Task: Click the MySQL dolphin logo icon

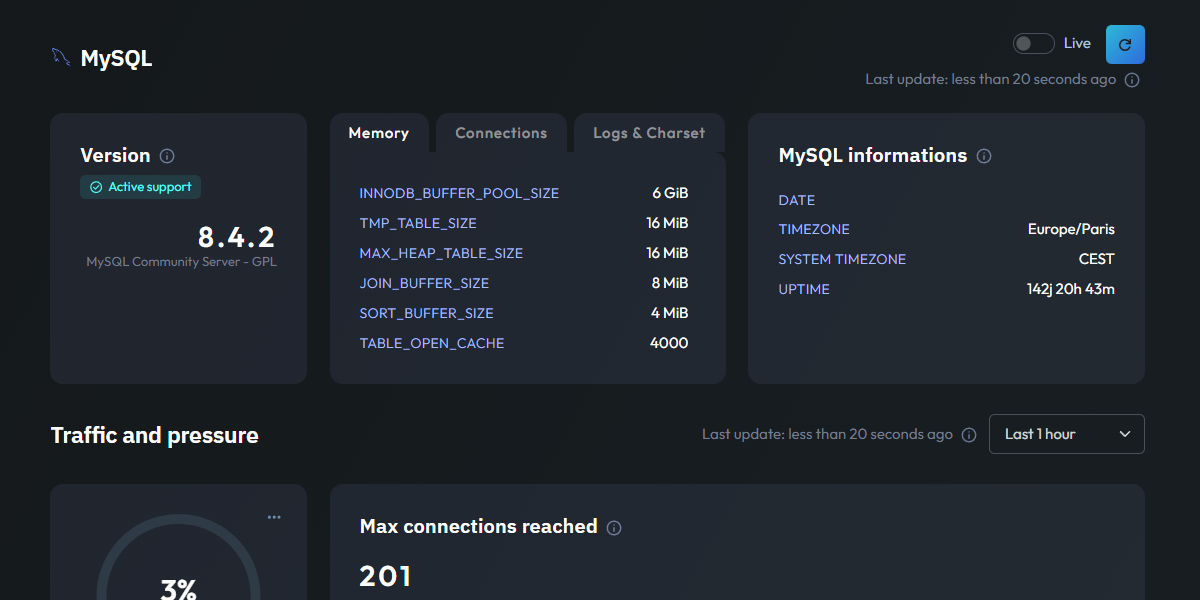Action: click(61, 57)
